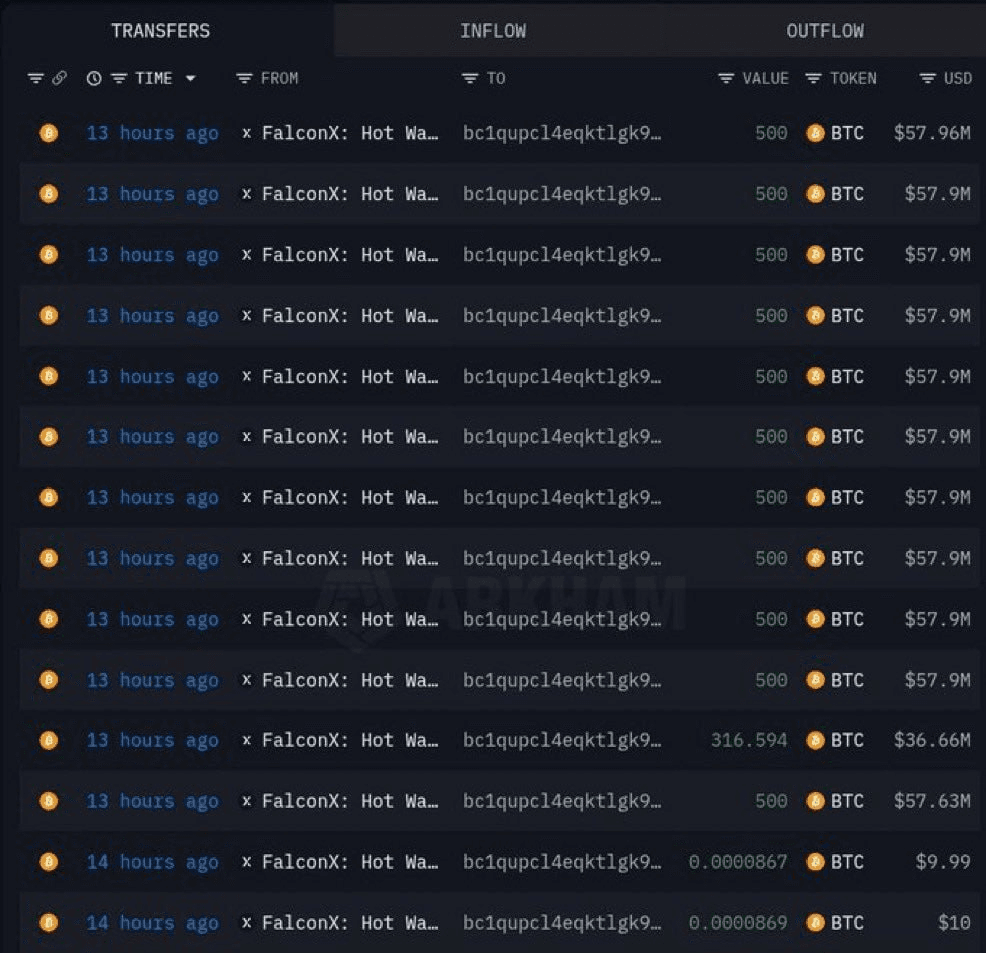Click the Bitcoin chain icon in the $36.66M row
This screenshot has width=986, height=953.
(49, 741)
